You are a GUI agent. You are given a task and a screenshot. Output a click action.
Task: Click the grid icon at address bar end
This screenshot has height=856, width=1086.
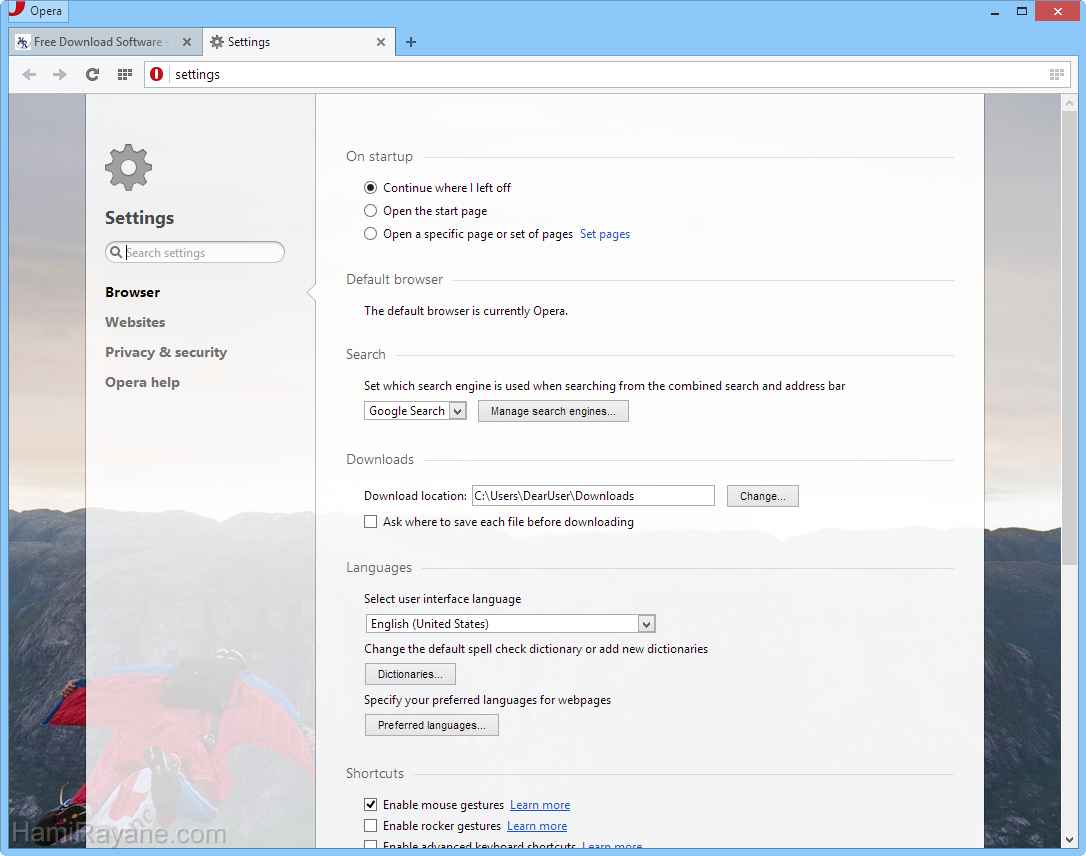1057,74
